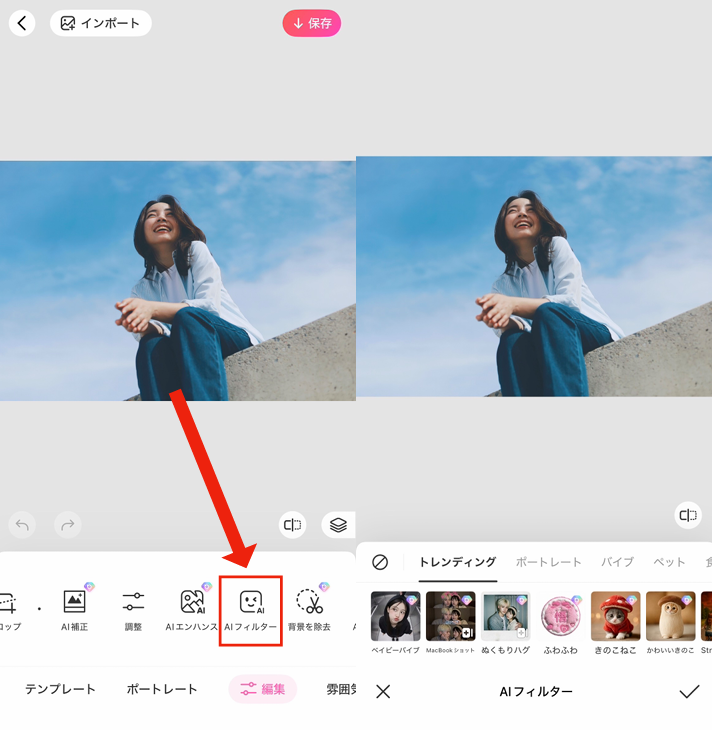This screenshot has height=730, width=712.
Task: Open the layers stack icon
Action: pos(338,525)
